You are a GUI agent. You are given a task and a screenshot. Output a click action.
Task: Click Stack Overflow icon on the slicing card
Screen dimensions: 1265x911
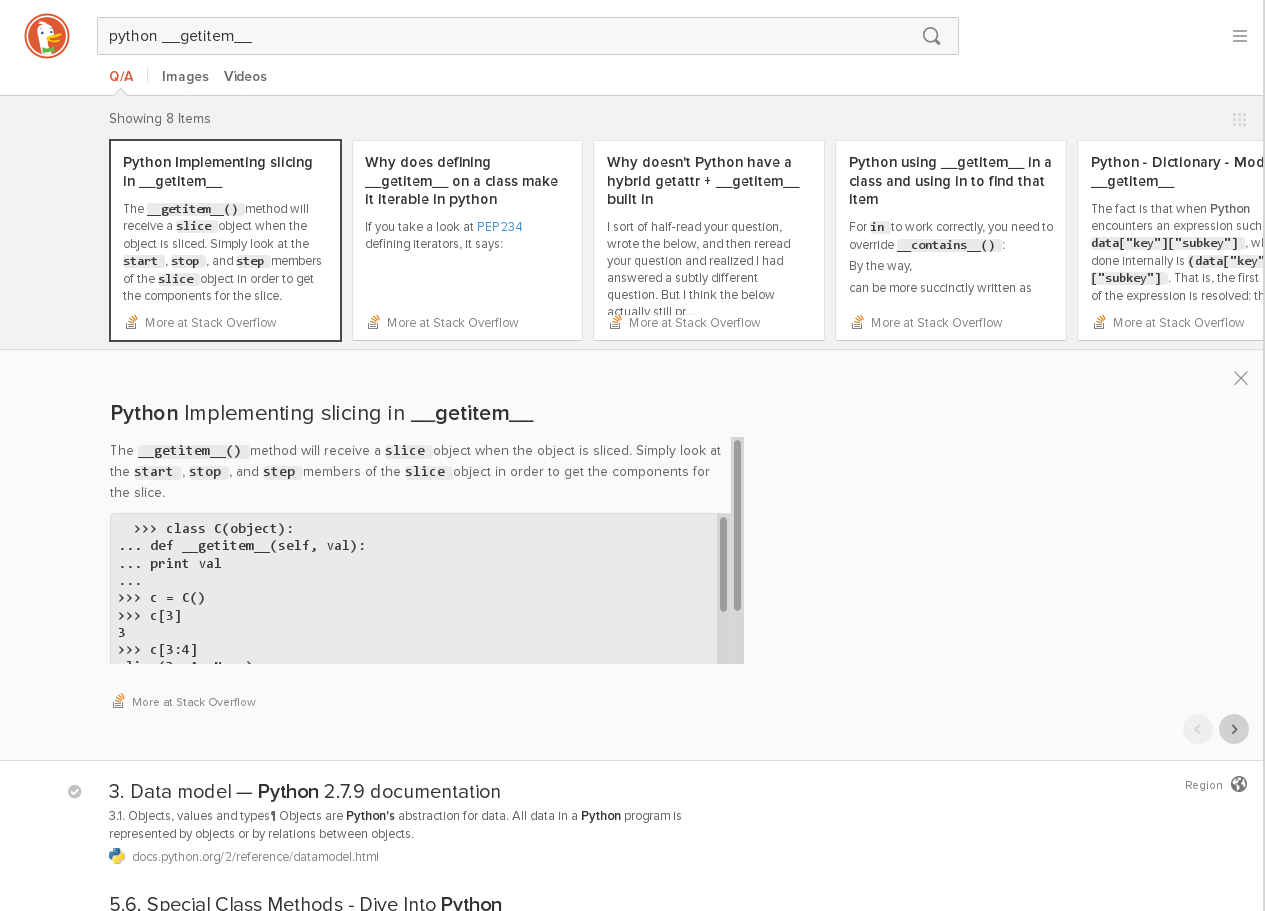[x=131, y=322]
